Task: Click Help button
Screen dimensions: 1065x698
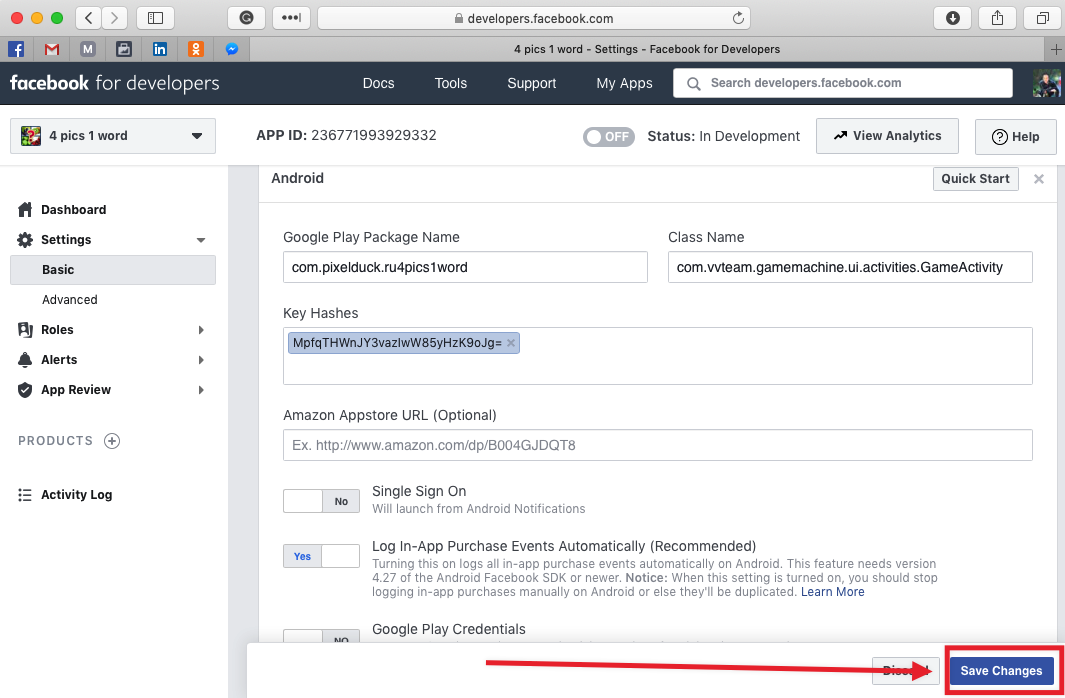Action: (1016, 136)
